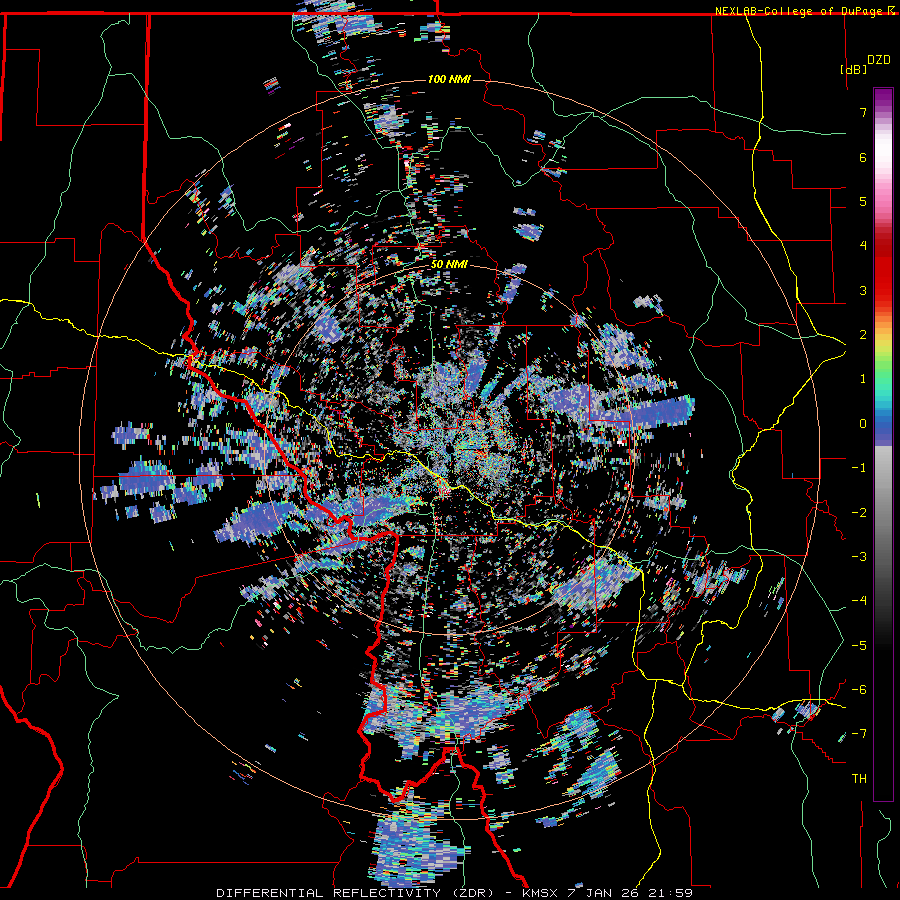This screenshot has height=900, width=900.
Task: Click the TH label on the scale
Action: click(x=859, y=778)
